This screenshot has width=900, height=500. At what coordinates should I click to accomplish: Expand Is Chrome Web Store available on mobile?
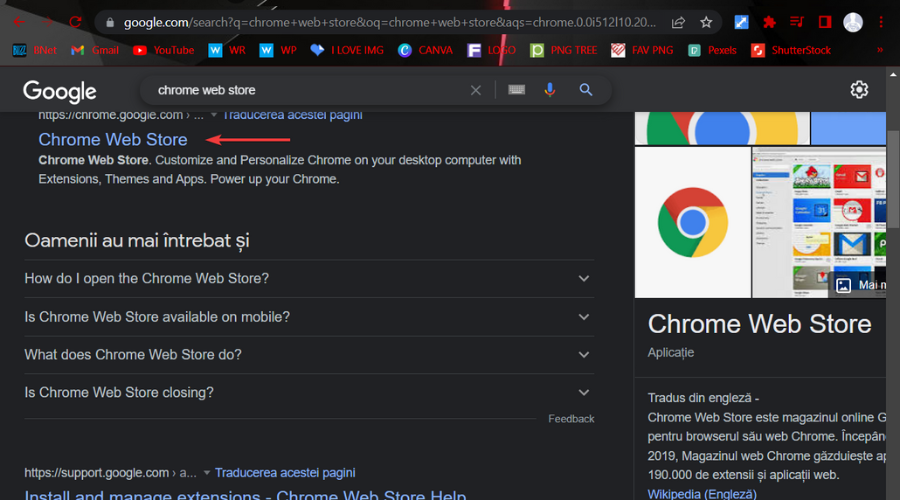(x=309, y=317)
